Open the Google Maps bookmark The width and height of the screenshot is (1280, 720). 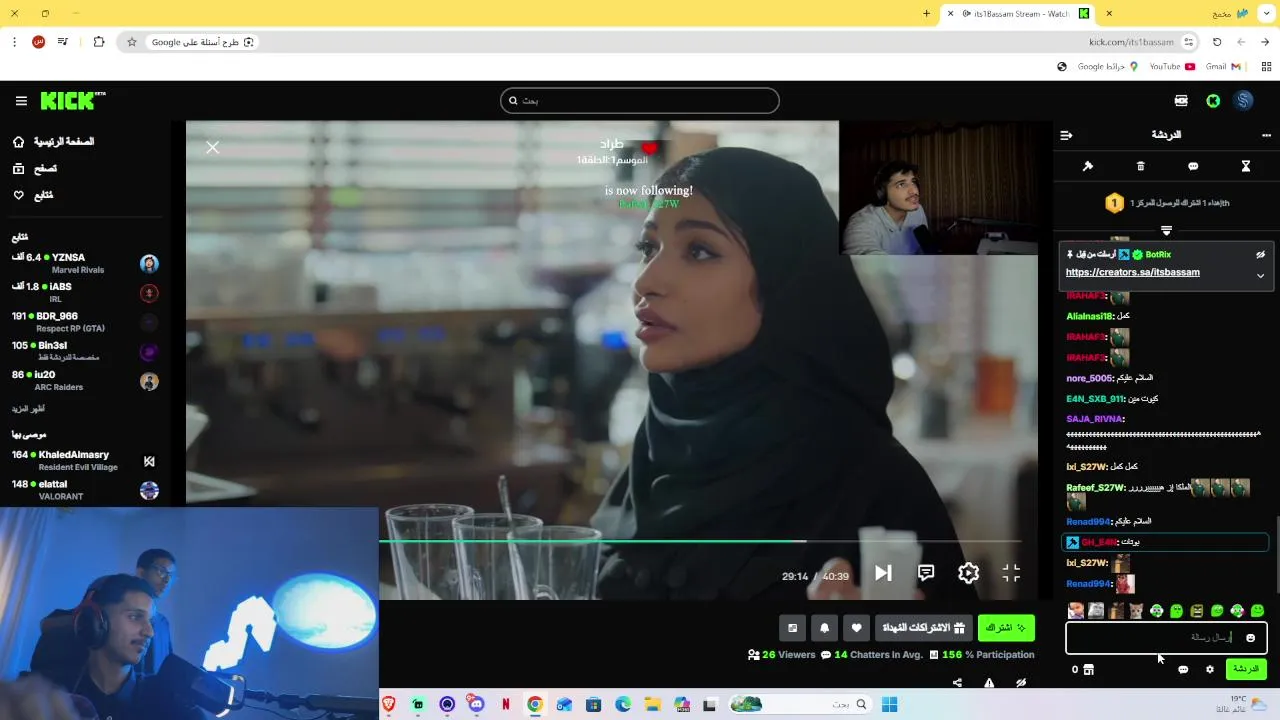pyautogui.click(x=1108, y=67)
